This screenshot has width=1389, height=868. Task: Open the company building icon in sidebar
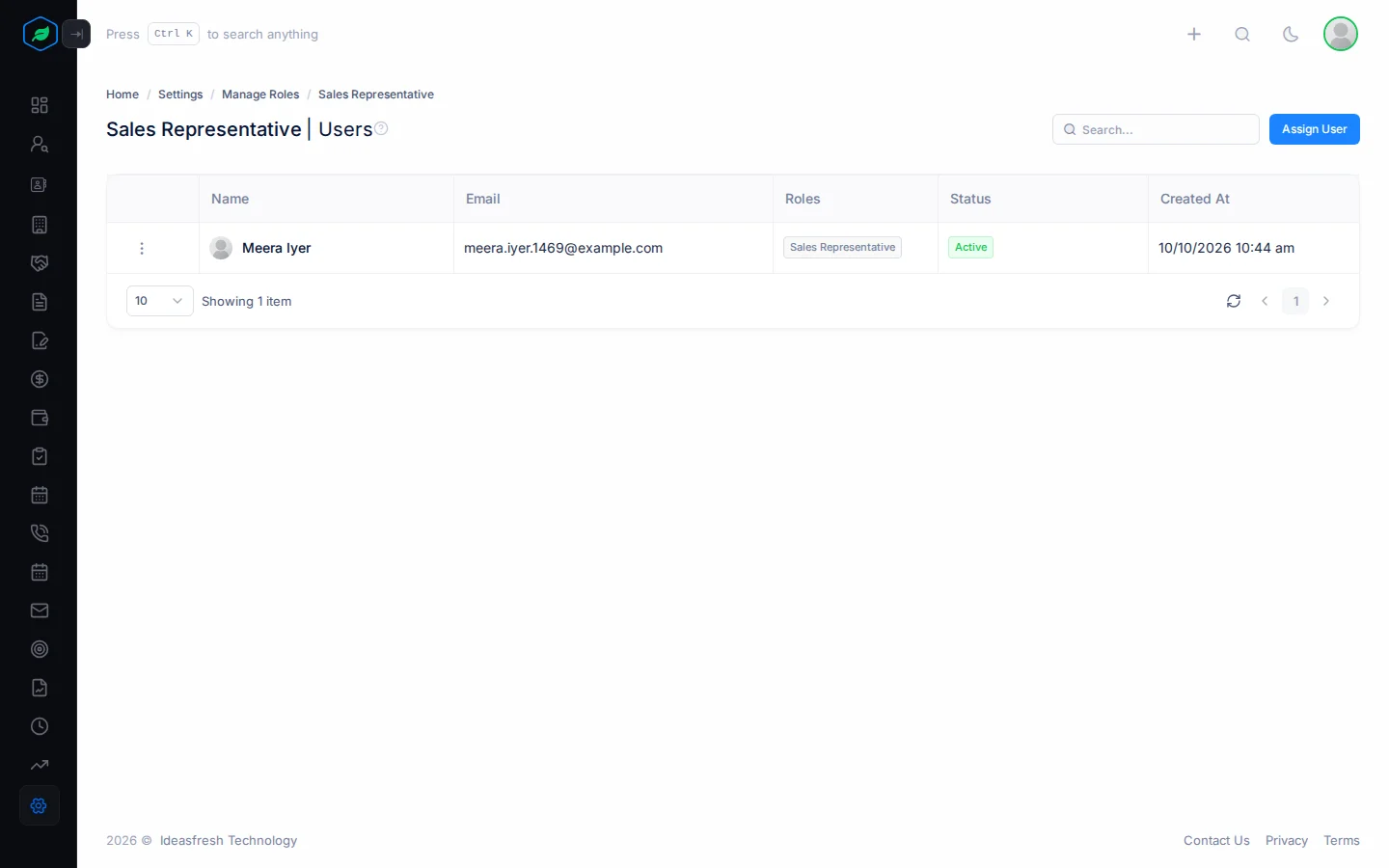pyautogui.click(x=40, y=225)
